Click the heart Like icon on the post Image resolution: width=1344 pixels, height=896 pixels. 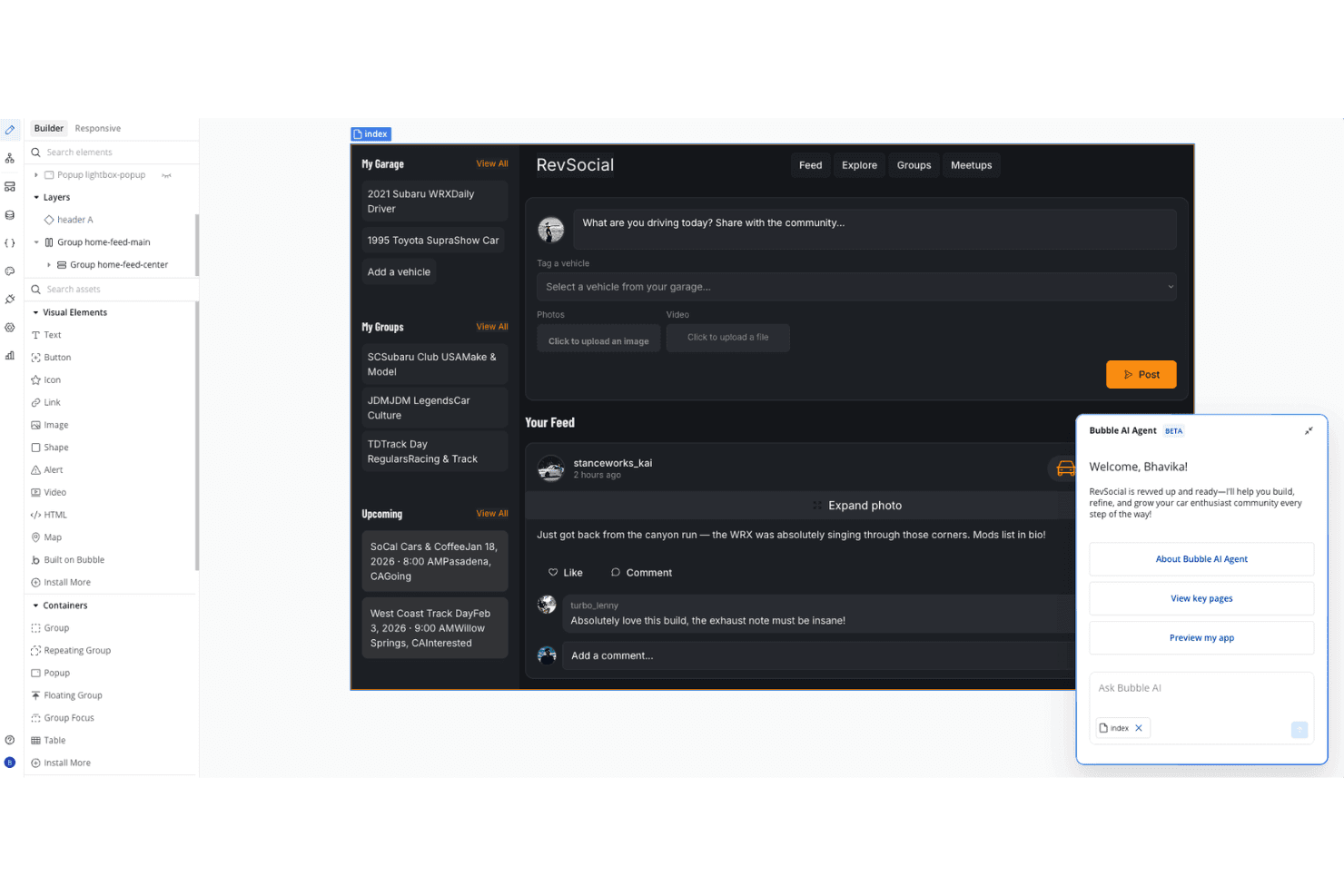[x=553, y=573]
